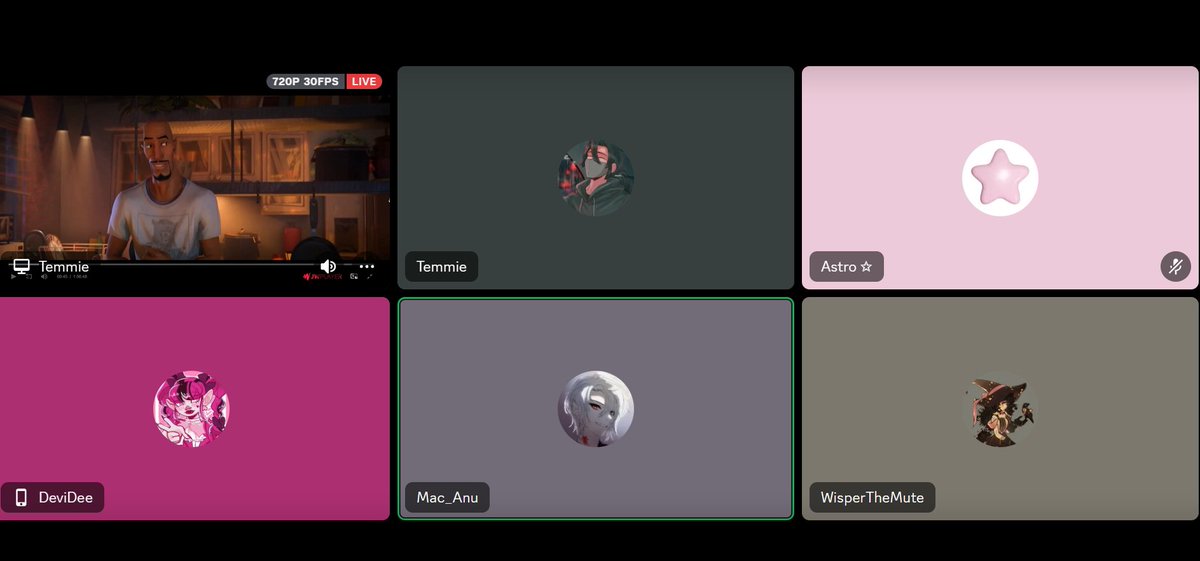Click the fullscreen icon in the streamed player
The height and width of the screenshot is (561, 1200).
[x=369, y=277]
